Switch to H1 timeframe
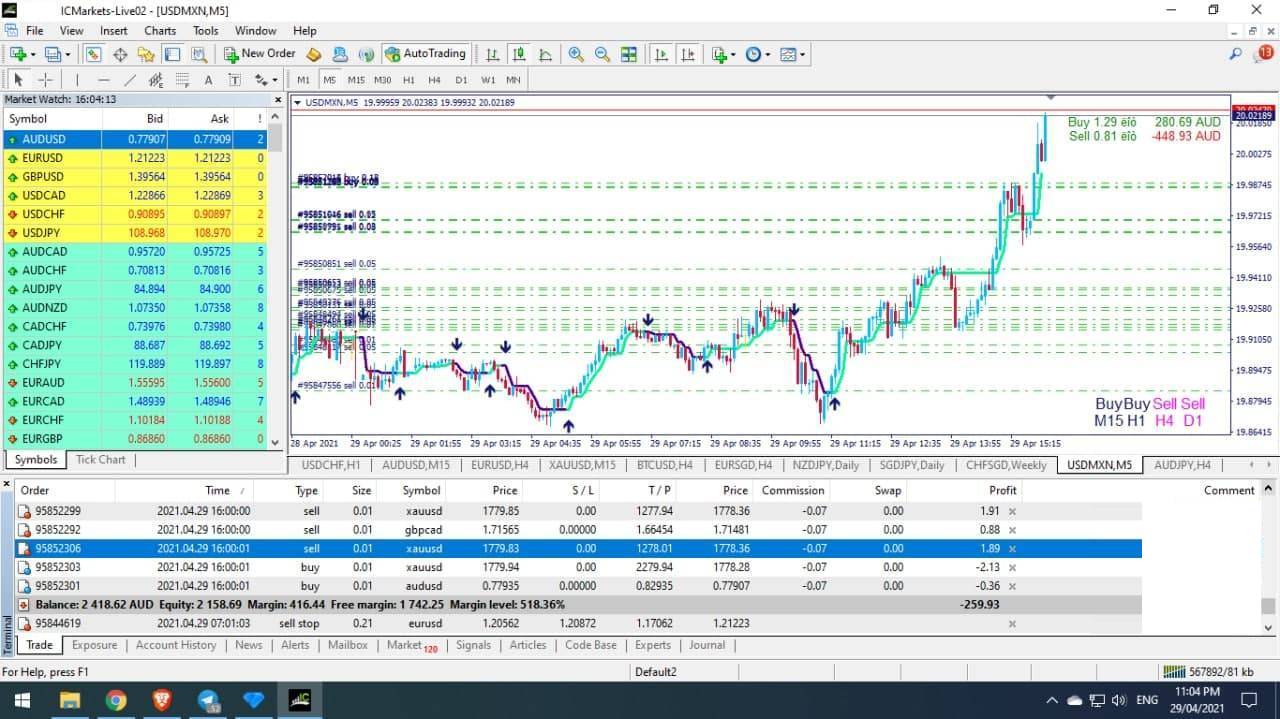The image size is (1280, 719). click(x=409, y=80)
